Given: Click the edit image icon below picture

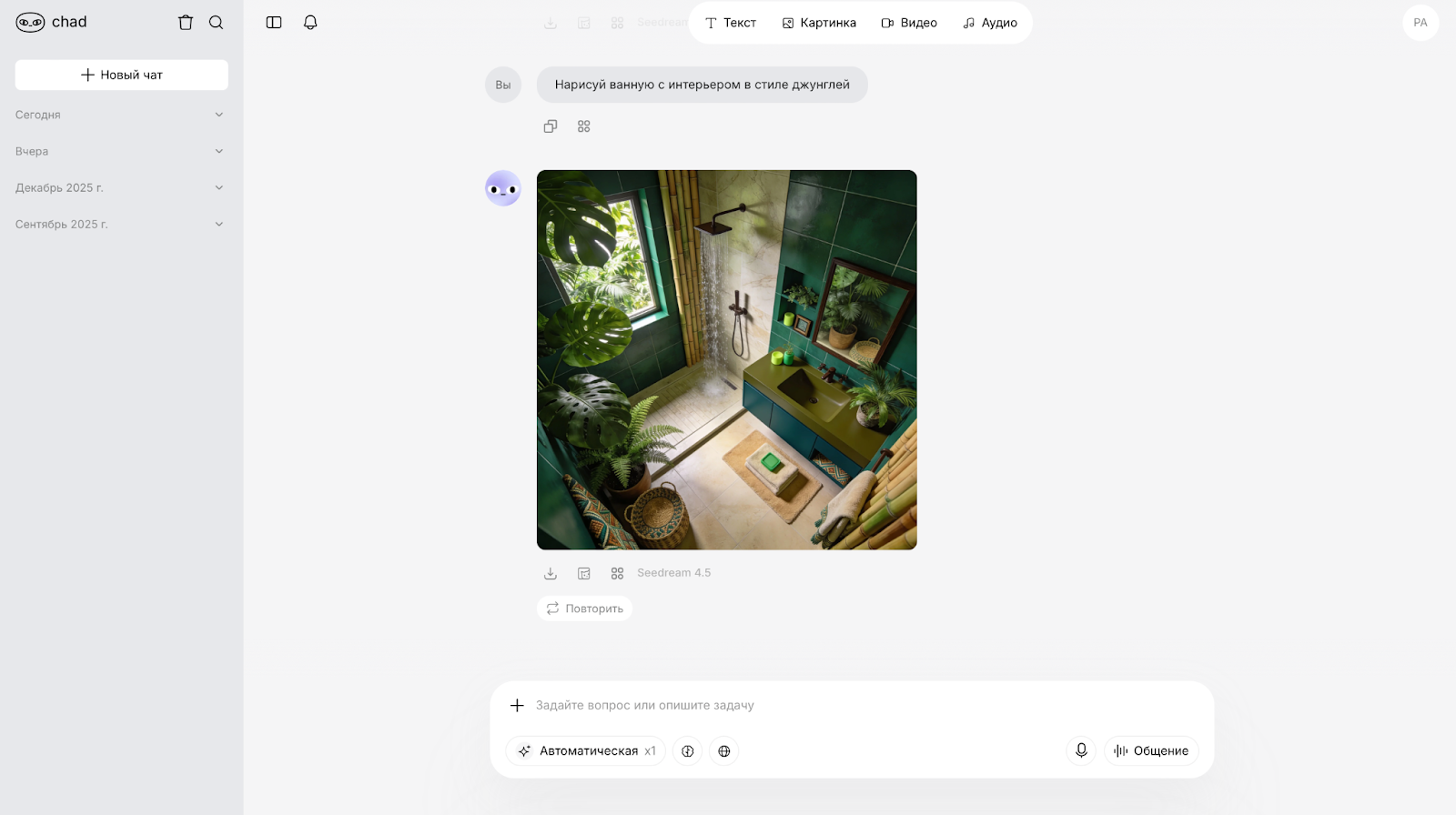Looking at the screenshot, I should (584, 573).
